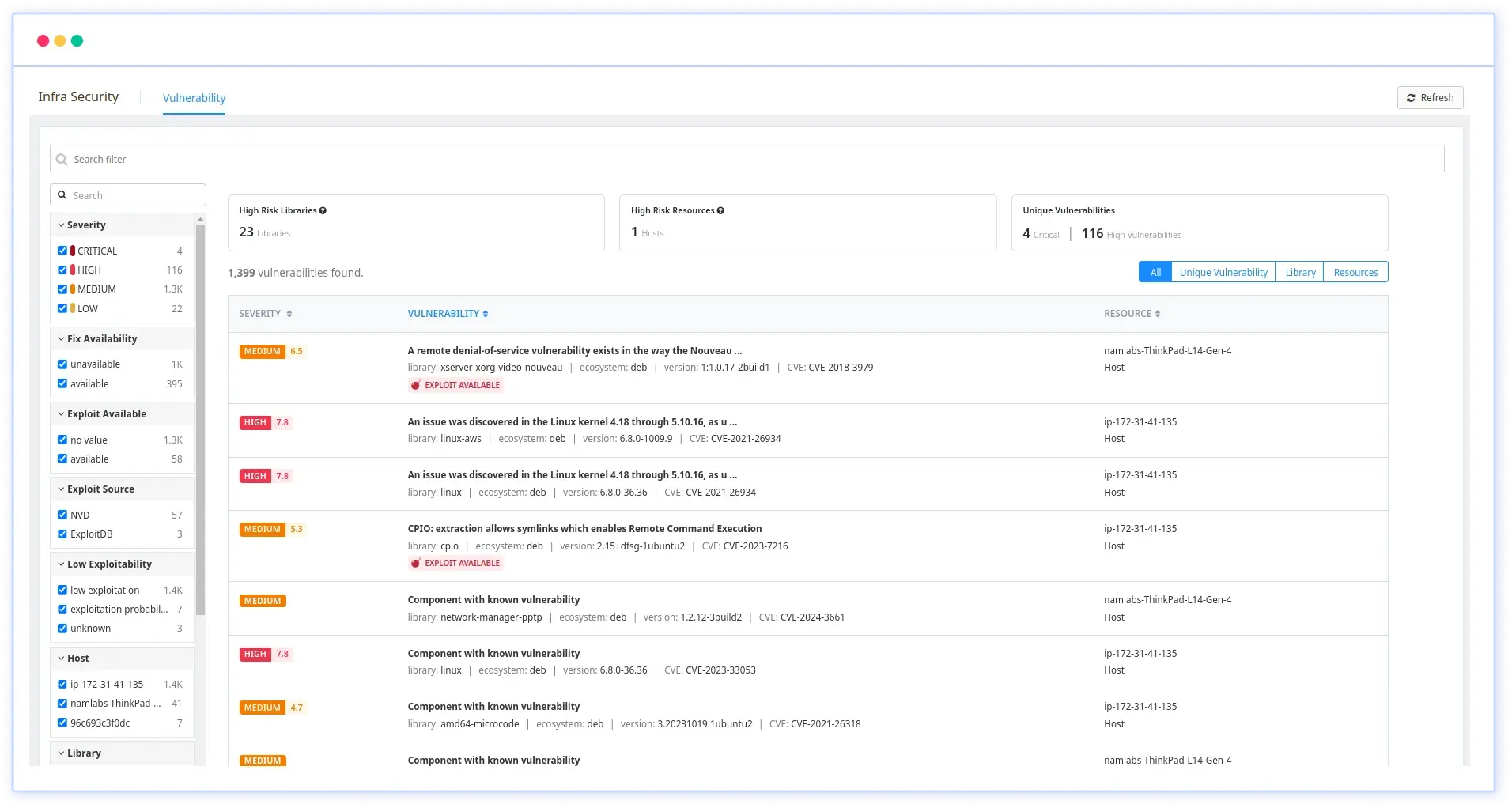Click the High Risk Resources info icon
Screen dimensions: 1512x808
coord(720,211)
